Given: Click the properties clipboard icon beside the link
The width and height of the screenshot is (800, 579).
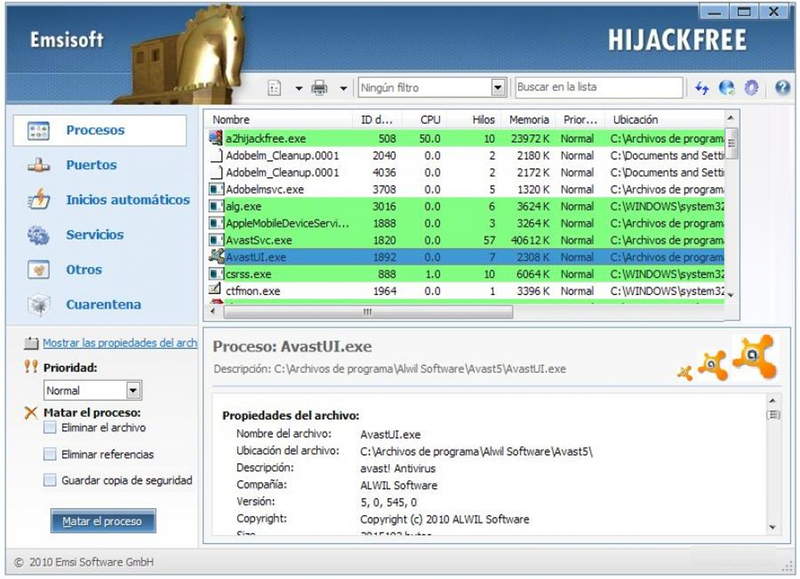Looking at the screenshot, I should (31, 343).
